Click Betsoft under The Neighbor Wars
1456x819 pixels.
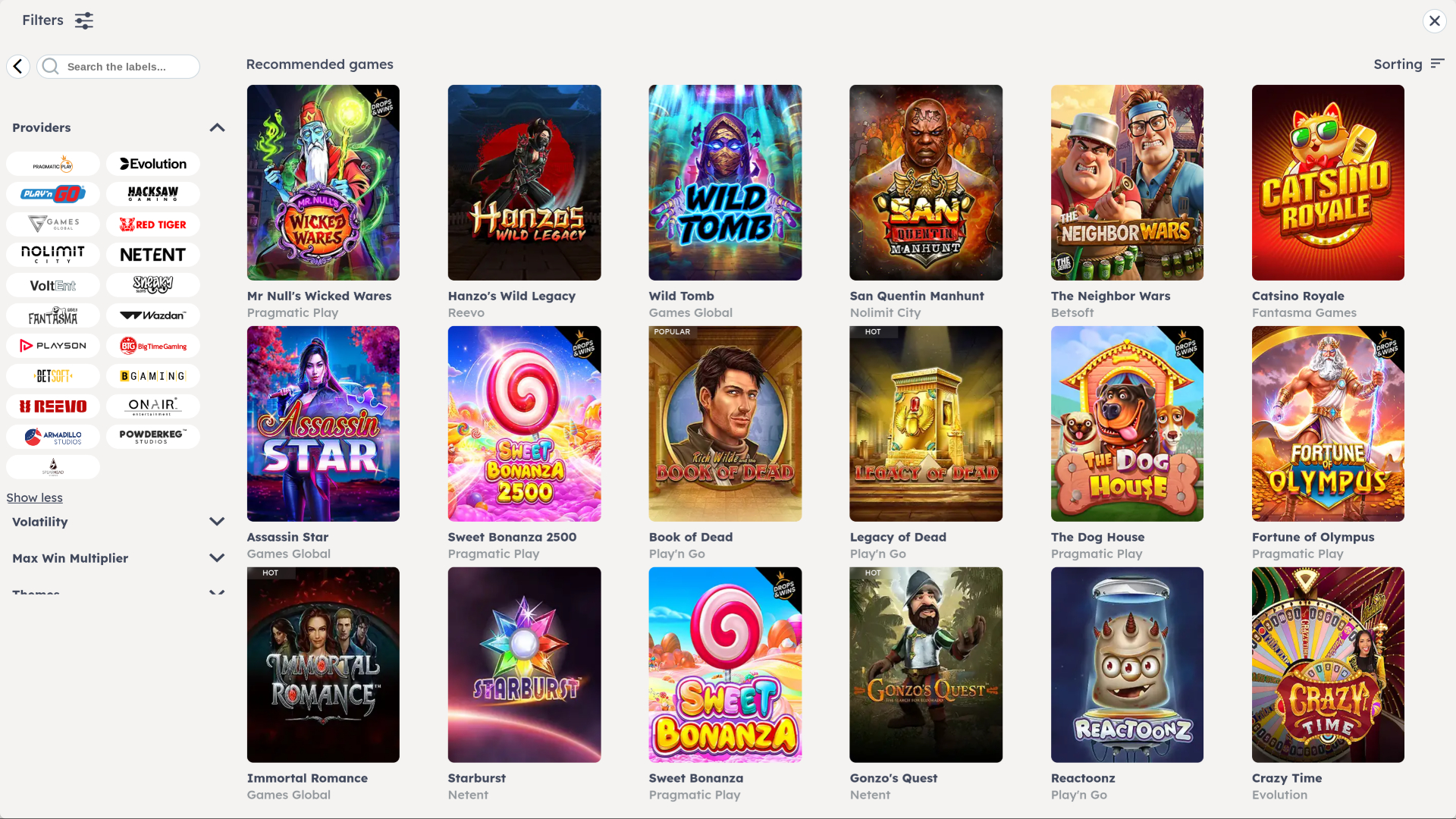coord(1072,312)
